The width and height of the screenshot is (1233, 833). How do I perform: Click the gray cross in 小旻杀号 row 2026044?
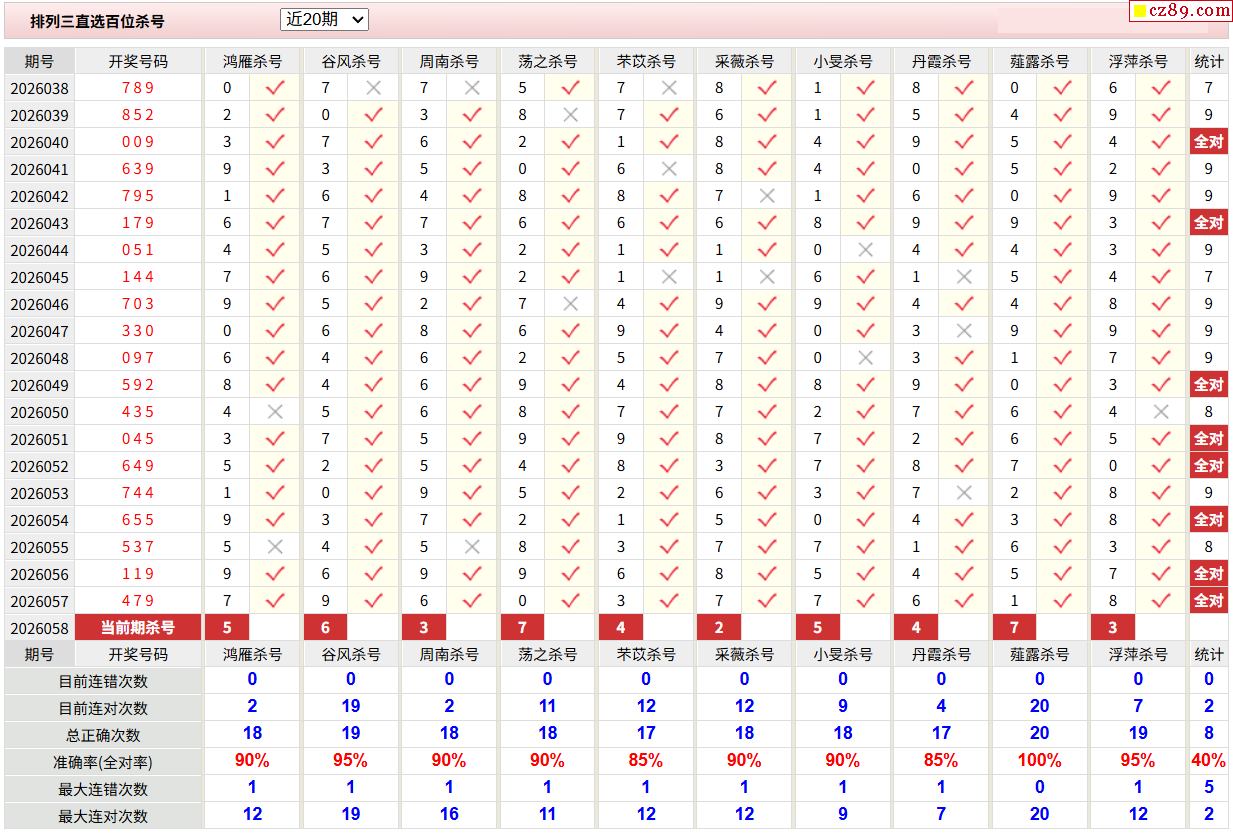tap(865, 250)
